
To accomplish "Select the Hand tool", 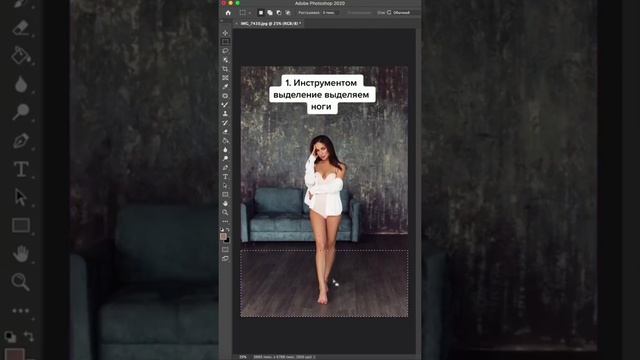I will click(225, 204).
